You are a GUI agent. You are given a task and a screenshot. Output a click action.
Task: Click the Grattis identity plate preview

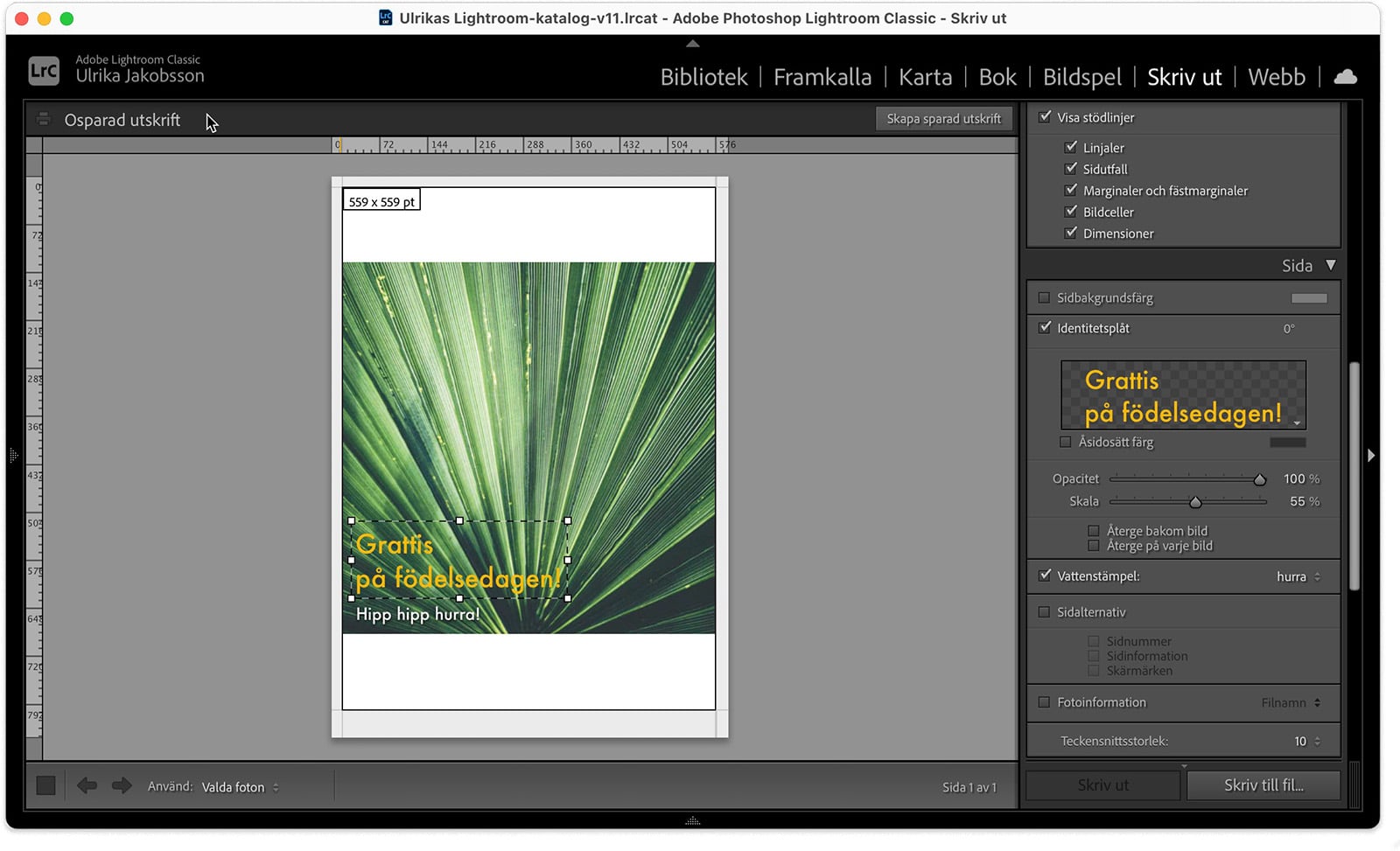[x=1183, y=394]
